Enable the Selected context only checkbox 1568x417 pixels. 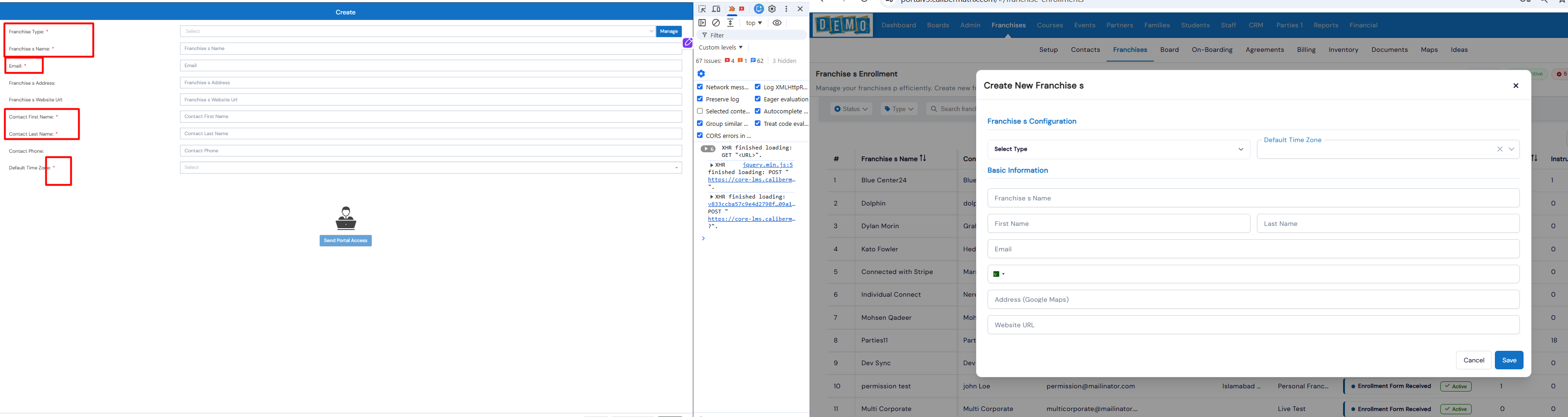[700, 111]
